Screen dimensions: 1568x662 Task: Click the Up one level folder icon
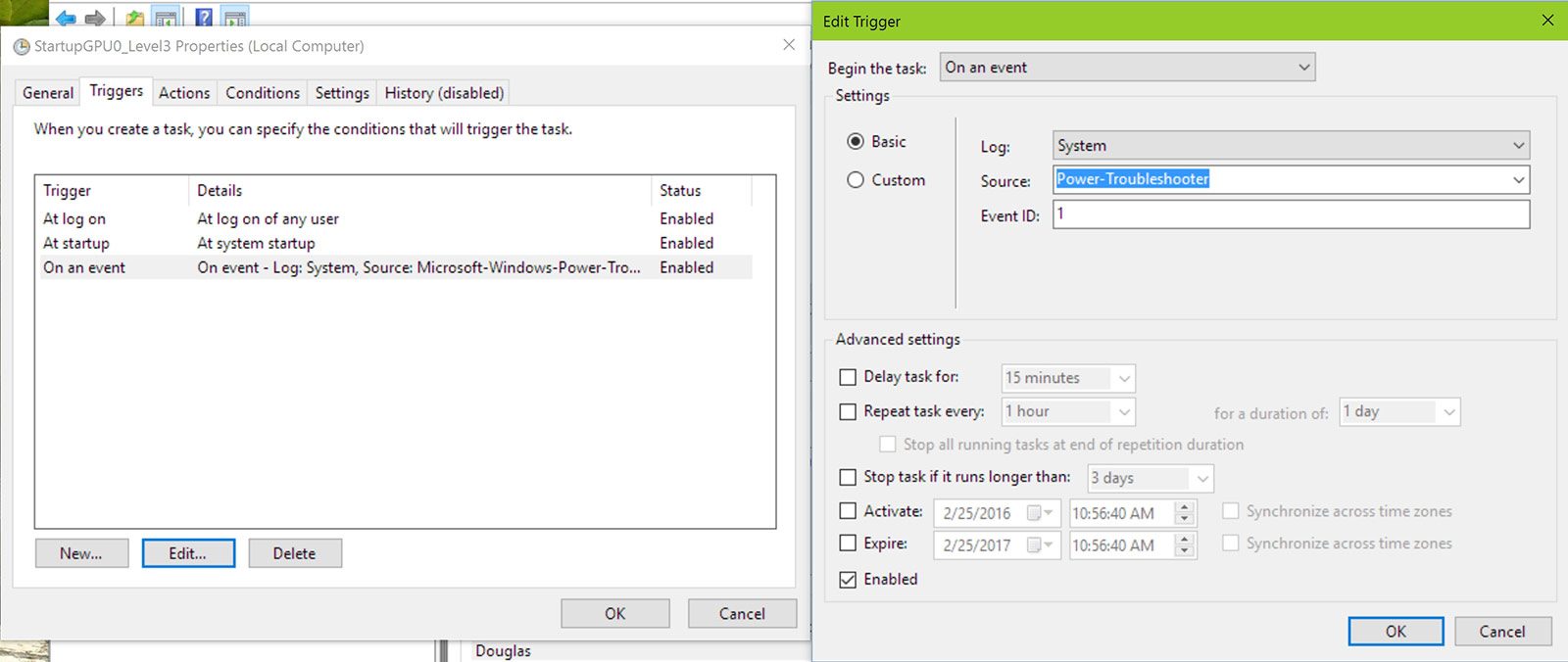coord(135,18)
